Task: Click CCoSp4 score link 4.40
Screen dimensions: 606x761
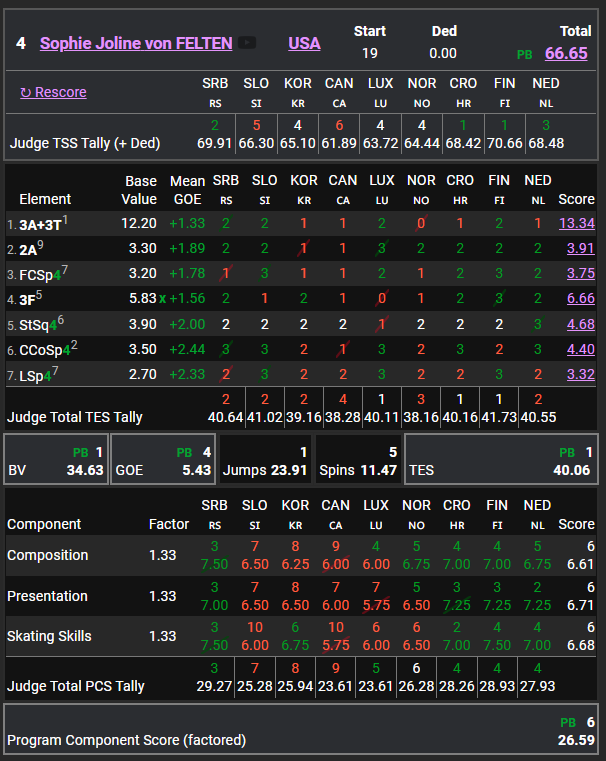Action: [x=580, y=349]
